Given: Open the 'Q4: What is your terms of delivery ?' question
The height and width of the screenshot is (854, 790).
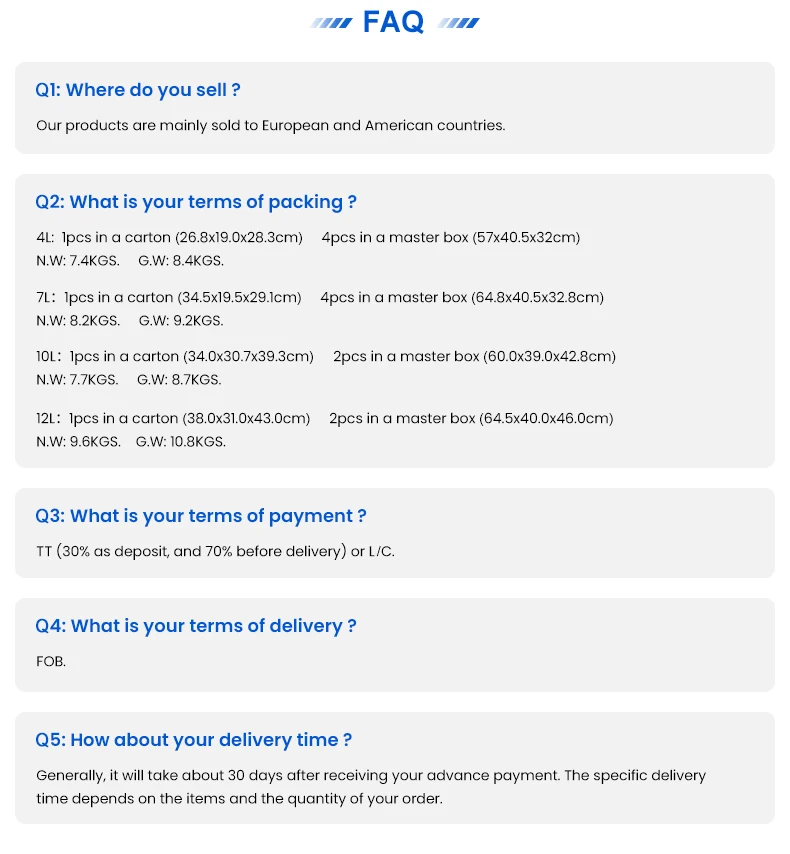Looking at the screenshot, I should (196, 626).
